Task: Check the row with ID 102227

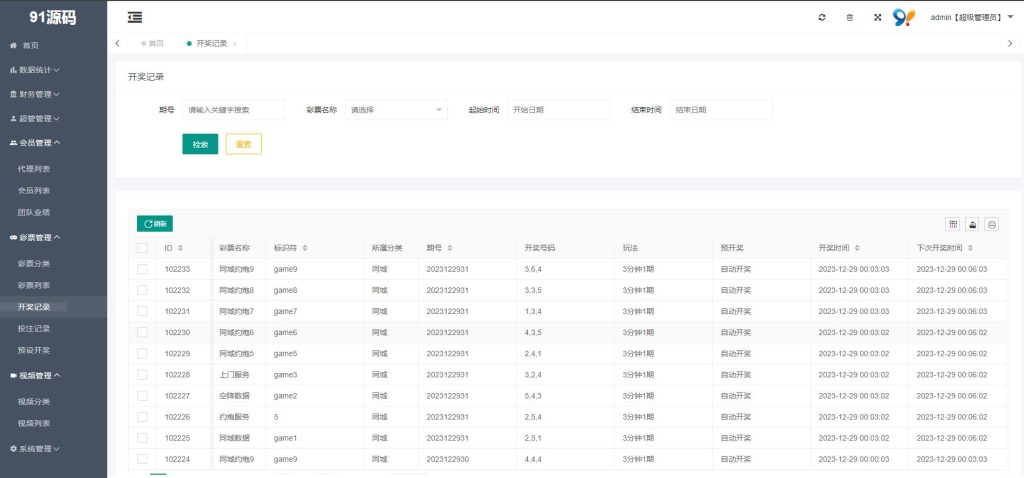Action: pyautogui.click(x=142, y=396)
